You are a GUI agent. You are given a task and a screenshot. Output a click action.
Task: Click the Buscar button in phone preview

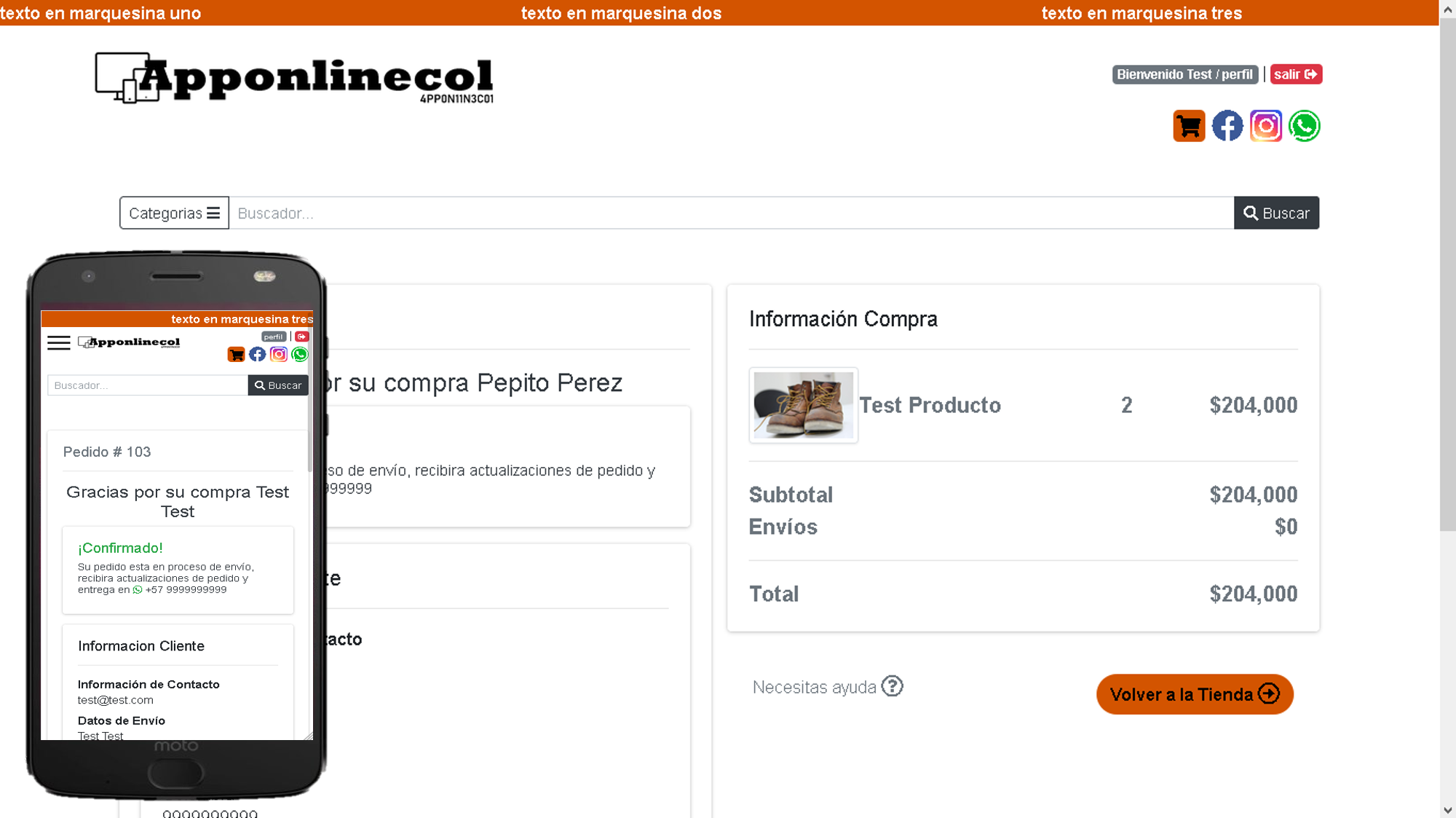coord(278,385)
